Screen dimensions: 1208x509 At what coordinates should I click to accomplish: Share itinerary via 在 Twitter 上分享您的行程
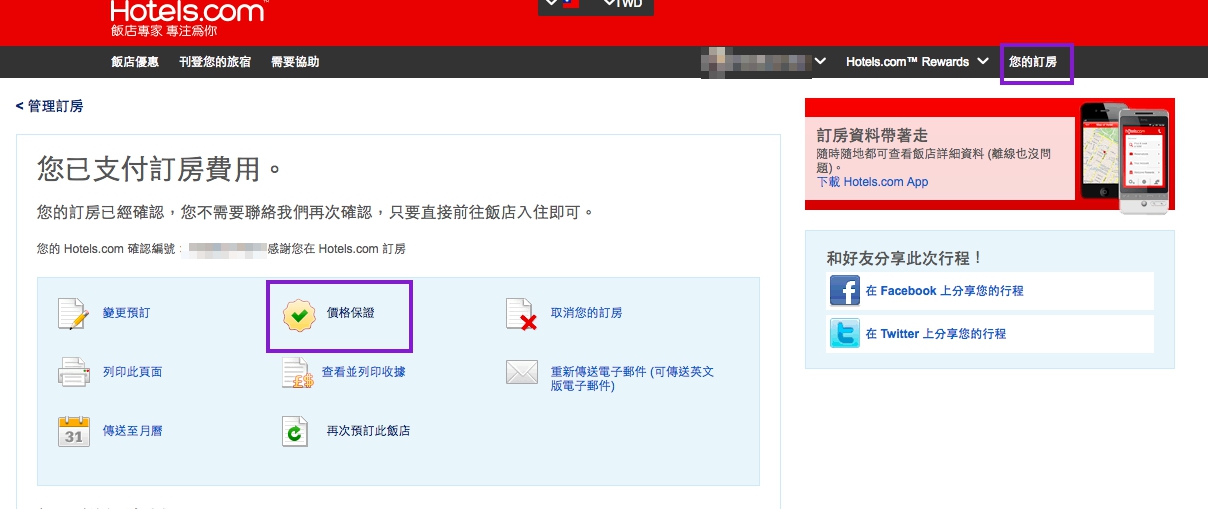936,334
